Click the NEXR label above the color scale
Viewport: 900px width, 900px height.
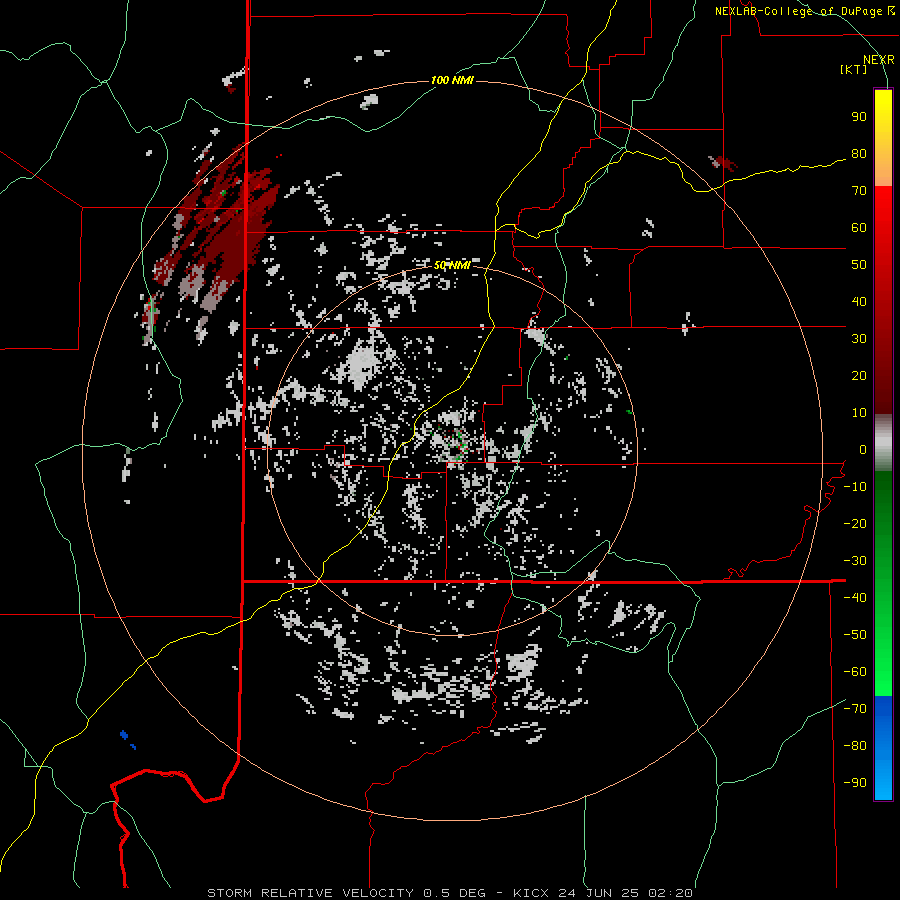(878, 60)
